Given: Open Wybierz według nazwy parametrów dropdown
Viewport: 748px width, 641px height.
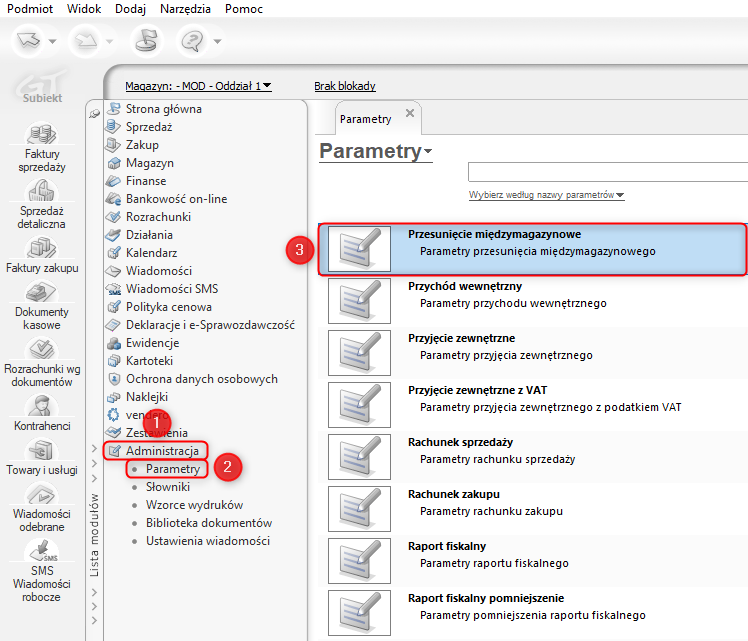Looking at the screenshot, I should (x=546, y=195).
